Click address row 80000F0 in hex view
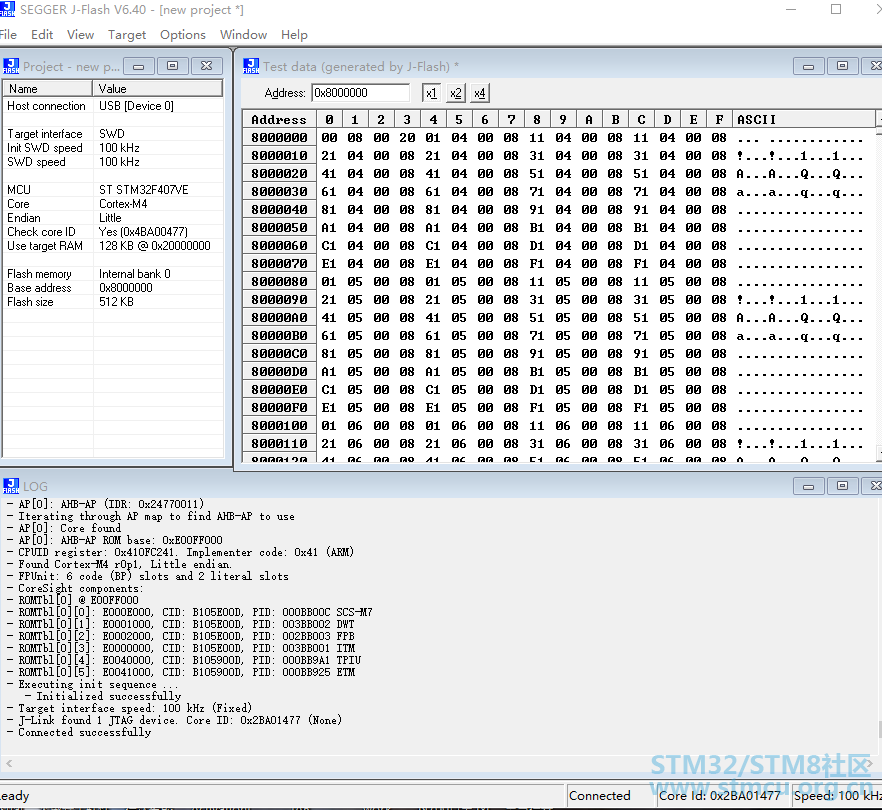 click(280, 408)
